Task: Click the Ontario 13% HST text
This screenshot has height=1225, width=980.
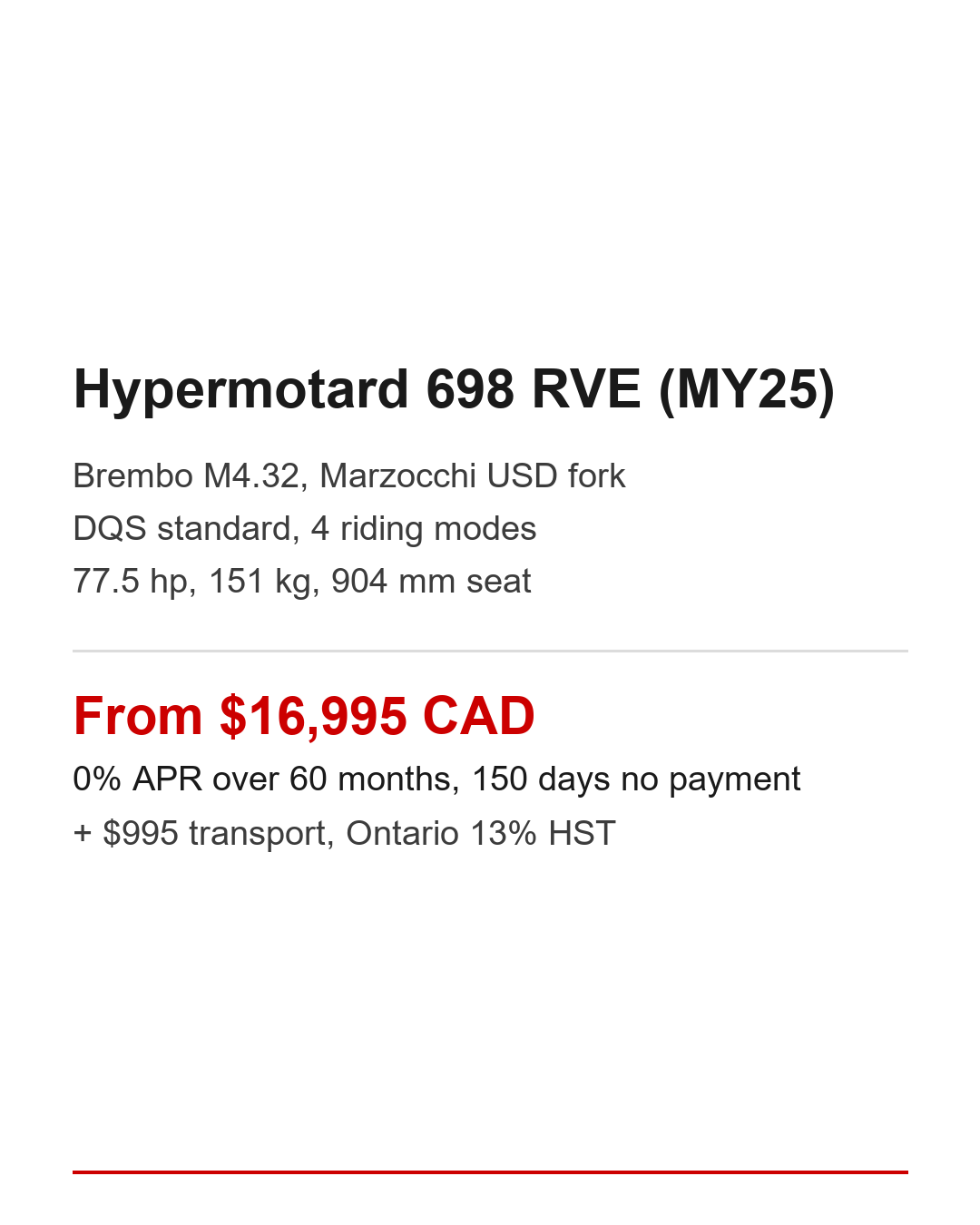Action: tap(481, 832)
